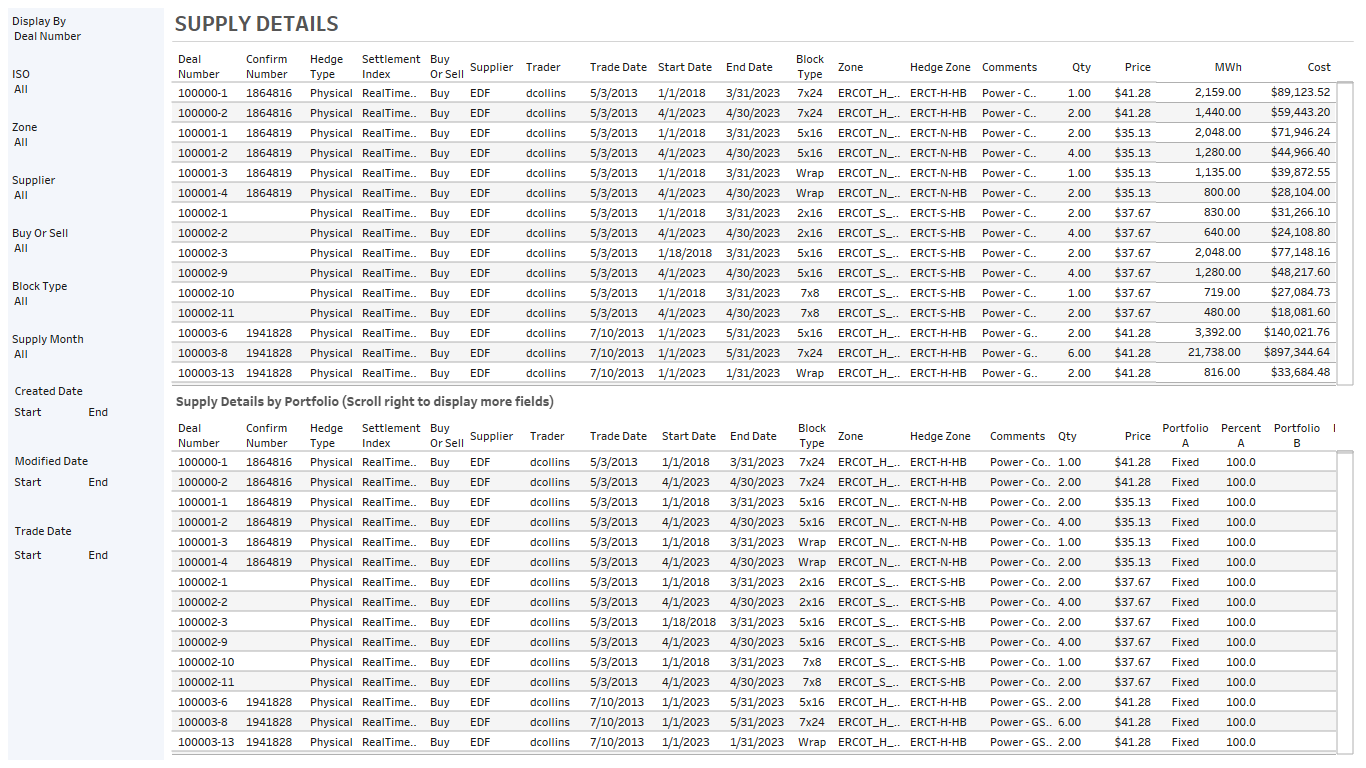Viewport: 1366px width, 768px height.
Task: Open the ISO filter dropdown
Action: pos(29,88)
